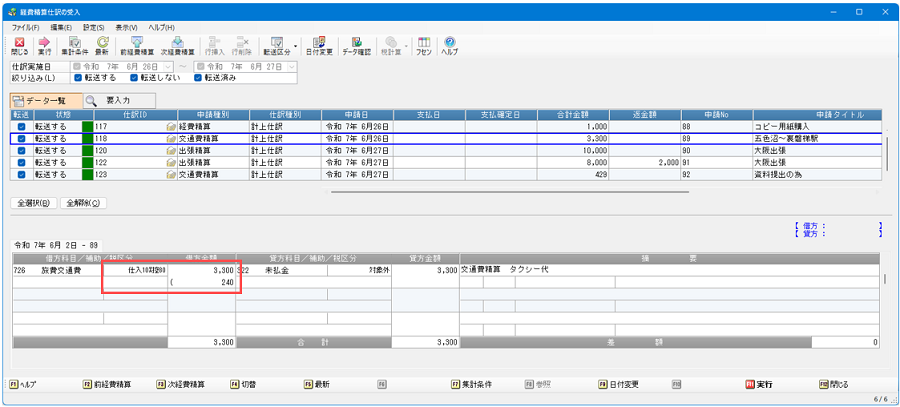Switch to the データ一覧 tab
Screen dimensions: 900x407
point(46,101)
